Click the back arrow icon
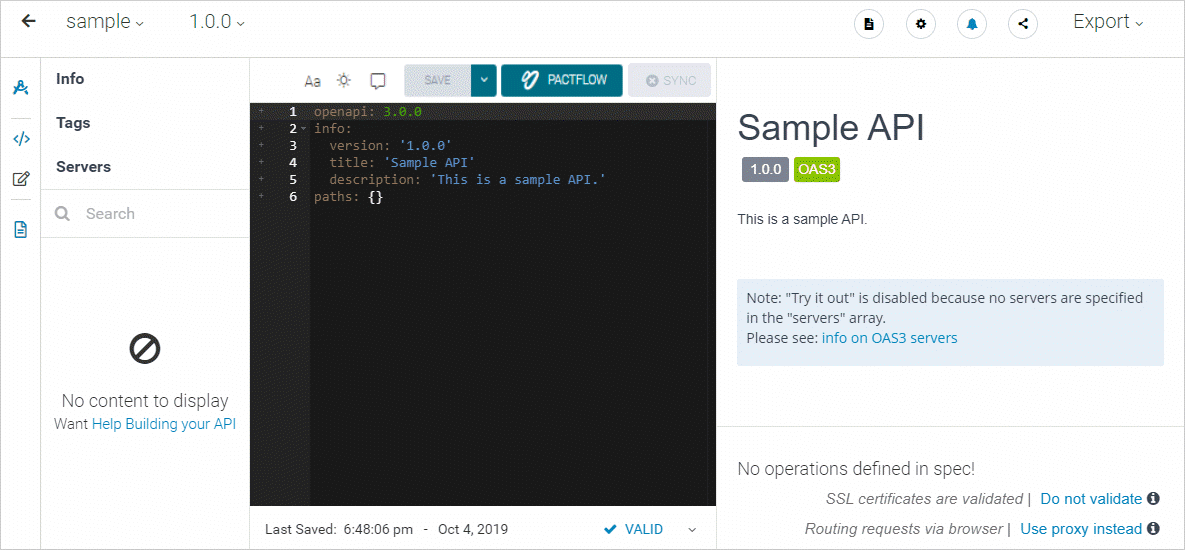1185x550 pixels. [28, 21]
